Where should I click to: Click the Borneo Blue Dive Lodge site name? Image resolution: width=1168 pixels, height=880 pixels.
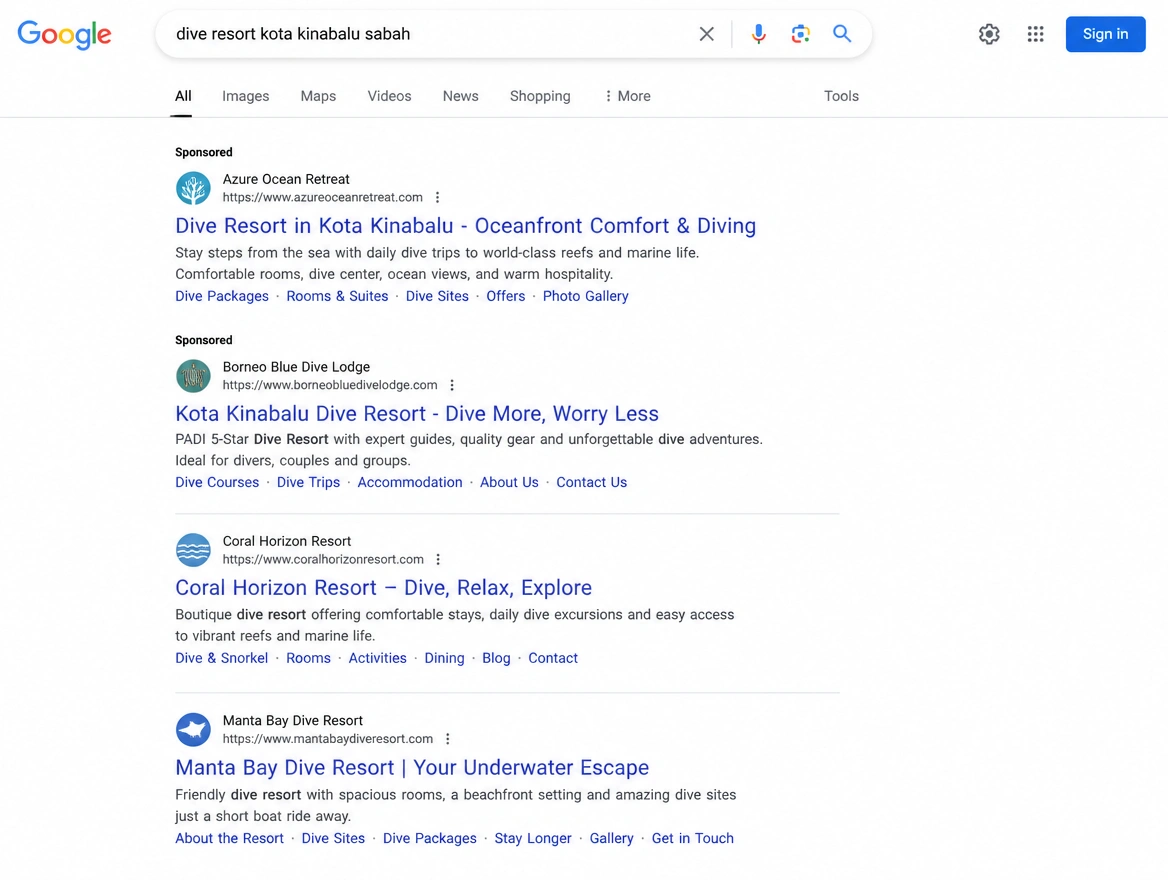click(296, 367)
